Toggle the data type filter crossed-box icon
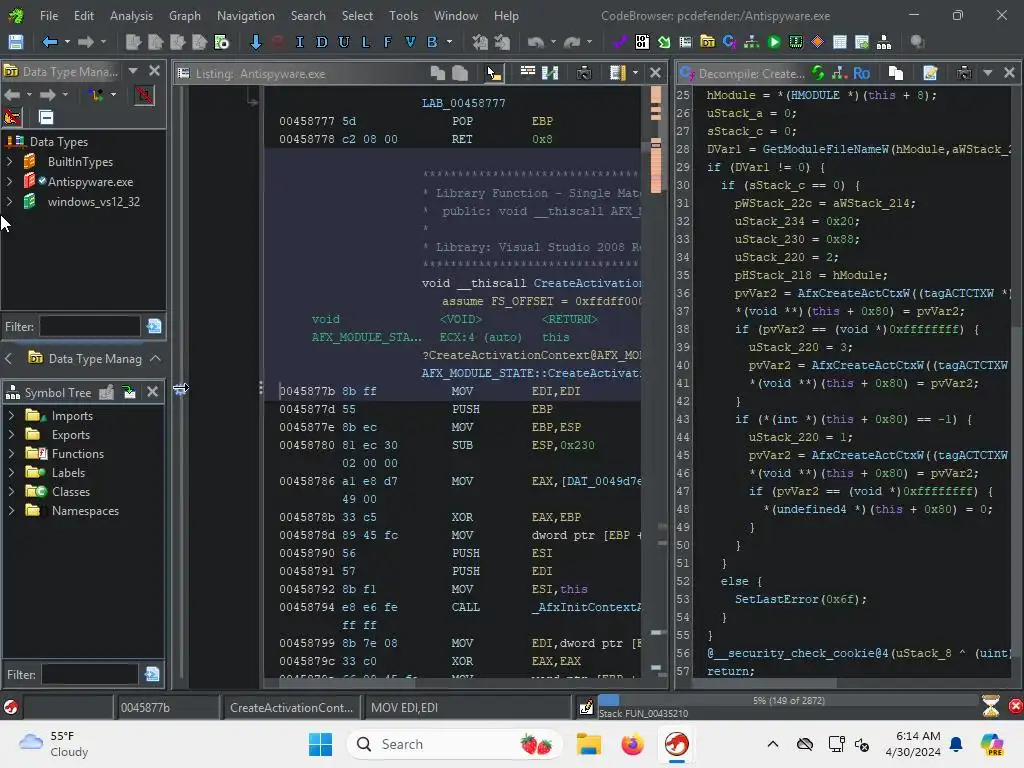The width and height of the screenshot is (1024, 768). point(144,96)
